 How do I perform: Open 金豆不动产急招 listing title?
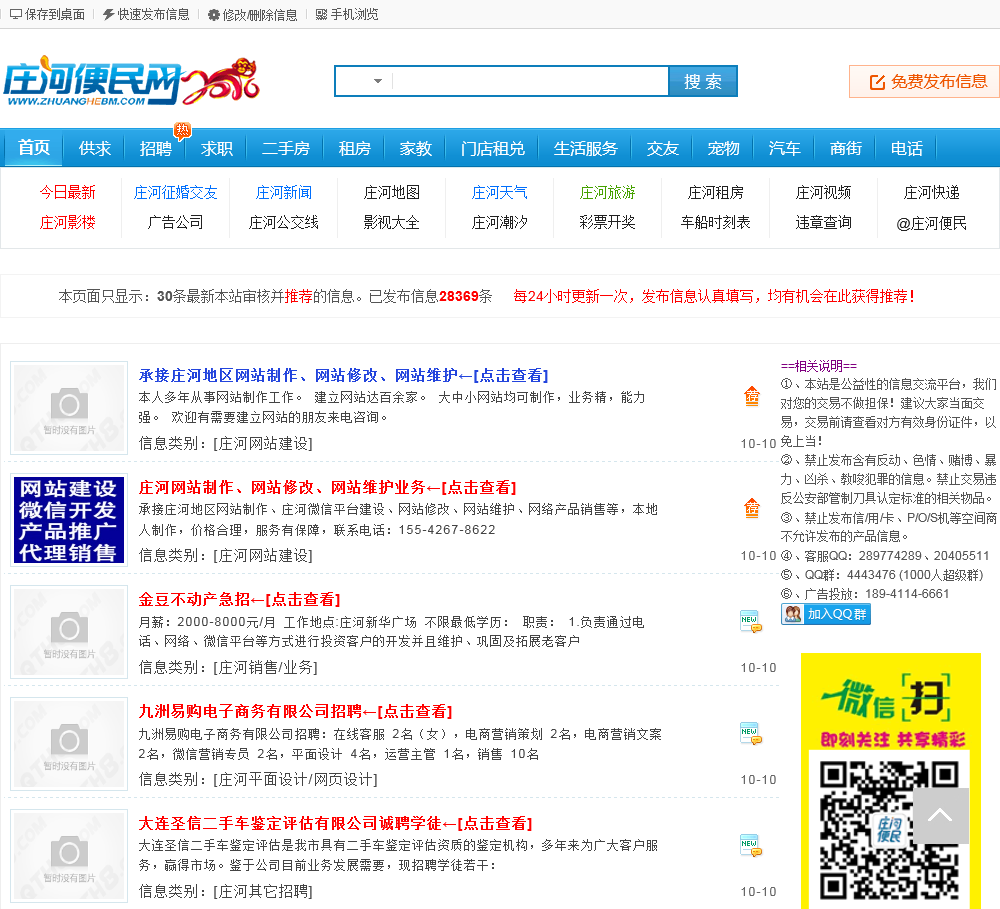point(240,599)
